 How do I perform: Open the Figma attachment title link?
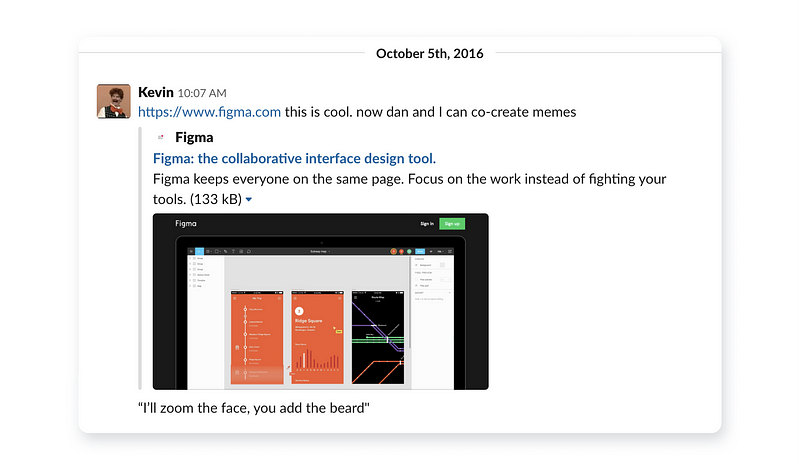point(294,159)
